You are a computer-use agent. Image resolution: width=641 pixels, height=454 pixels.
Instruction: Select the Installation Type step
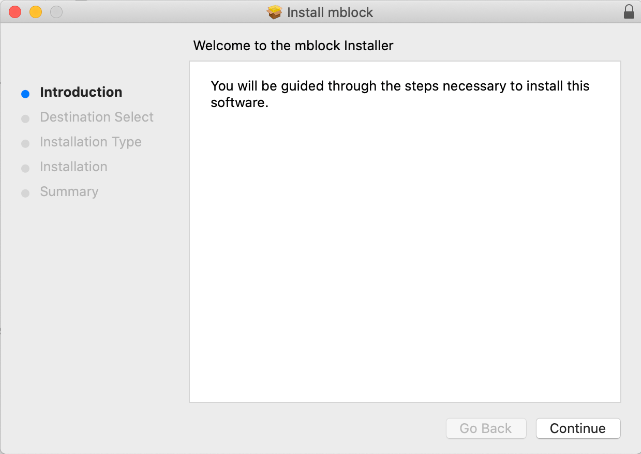pos(91,142)
